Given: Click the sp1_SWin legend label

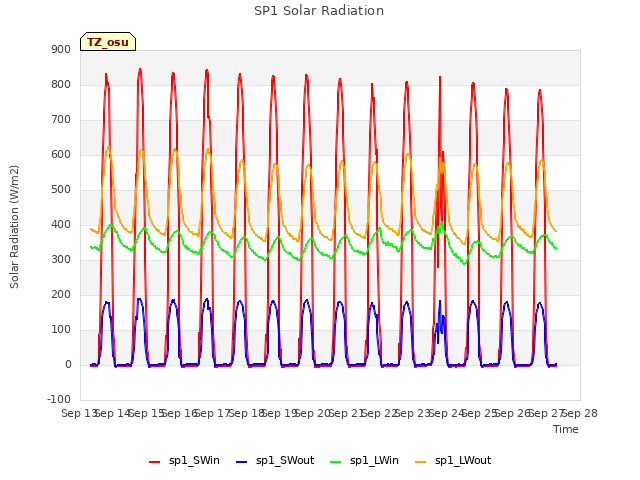Looking at the screenshot, I should [x=194, y=460].
